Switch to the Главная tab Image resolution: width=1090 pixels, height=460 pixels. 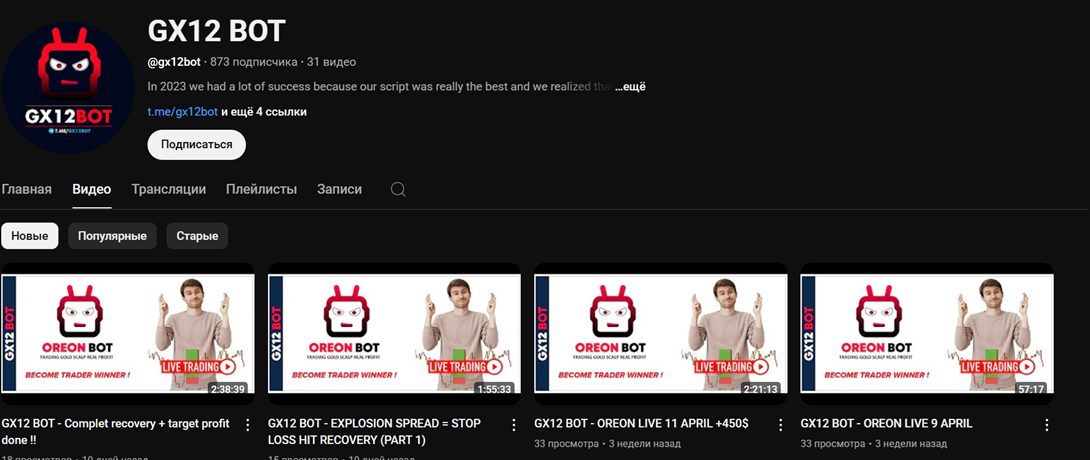[27, 189]
